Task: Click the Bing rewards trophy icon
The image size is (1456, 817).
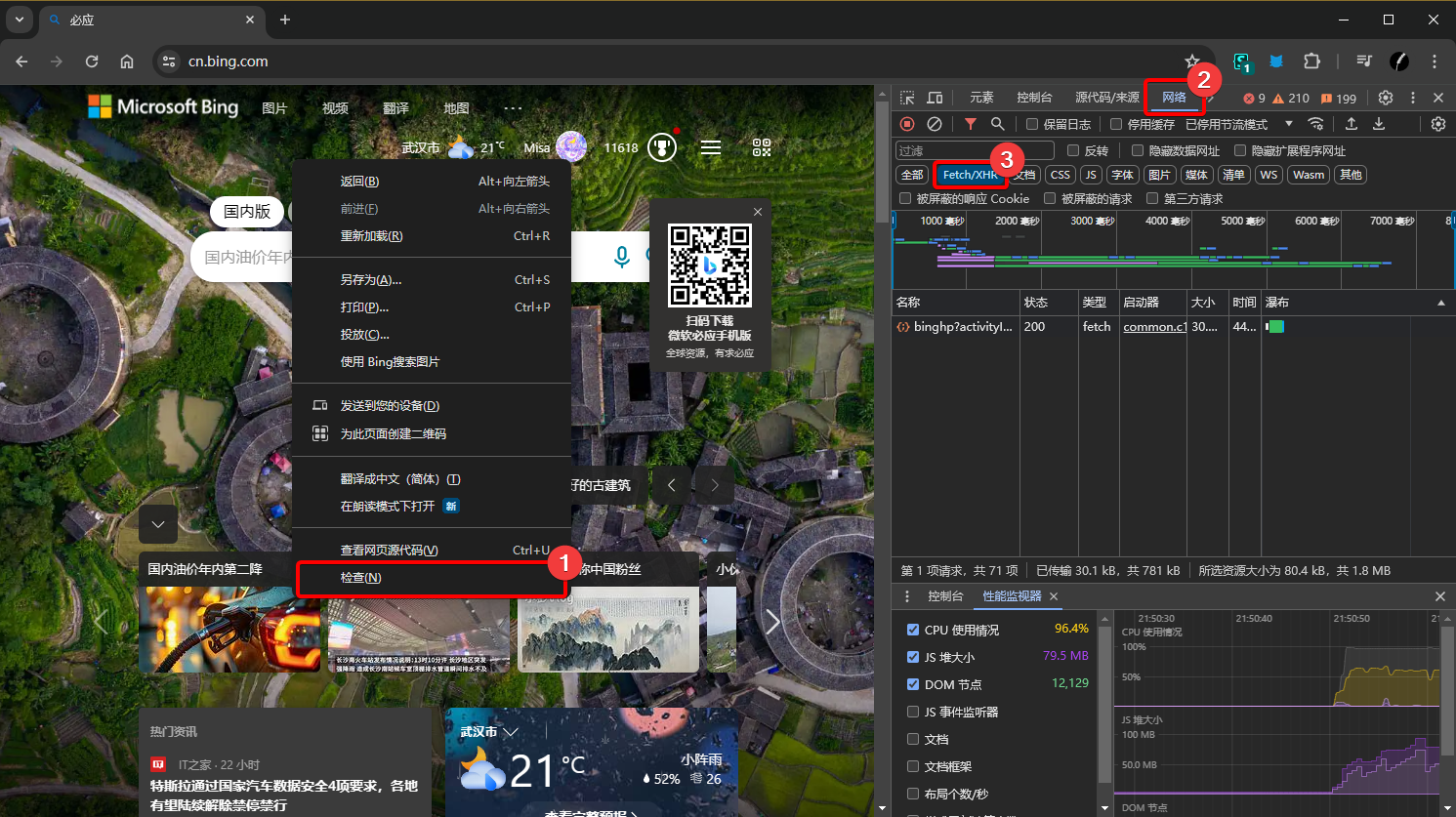Action: [662, 147]
